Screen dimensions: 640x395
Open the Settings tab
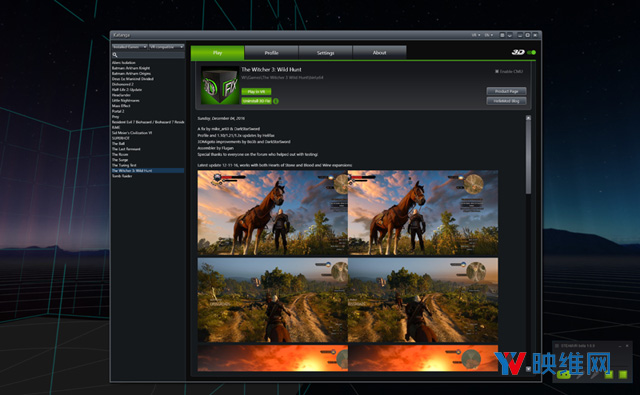tap(325, 53)
